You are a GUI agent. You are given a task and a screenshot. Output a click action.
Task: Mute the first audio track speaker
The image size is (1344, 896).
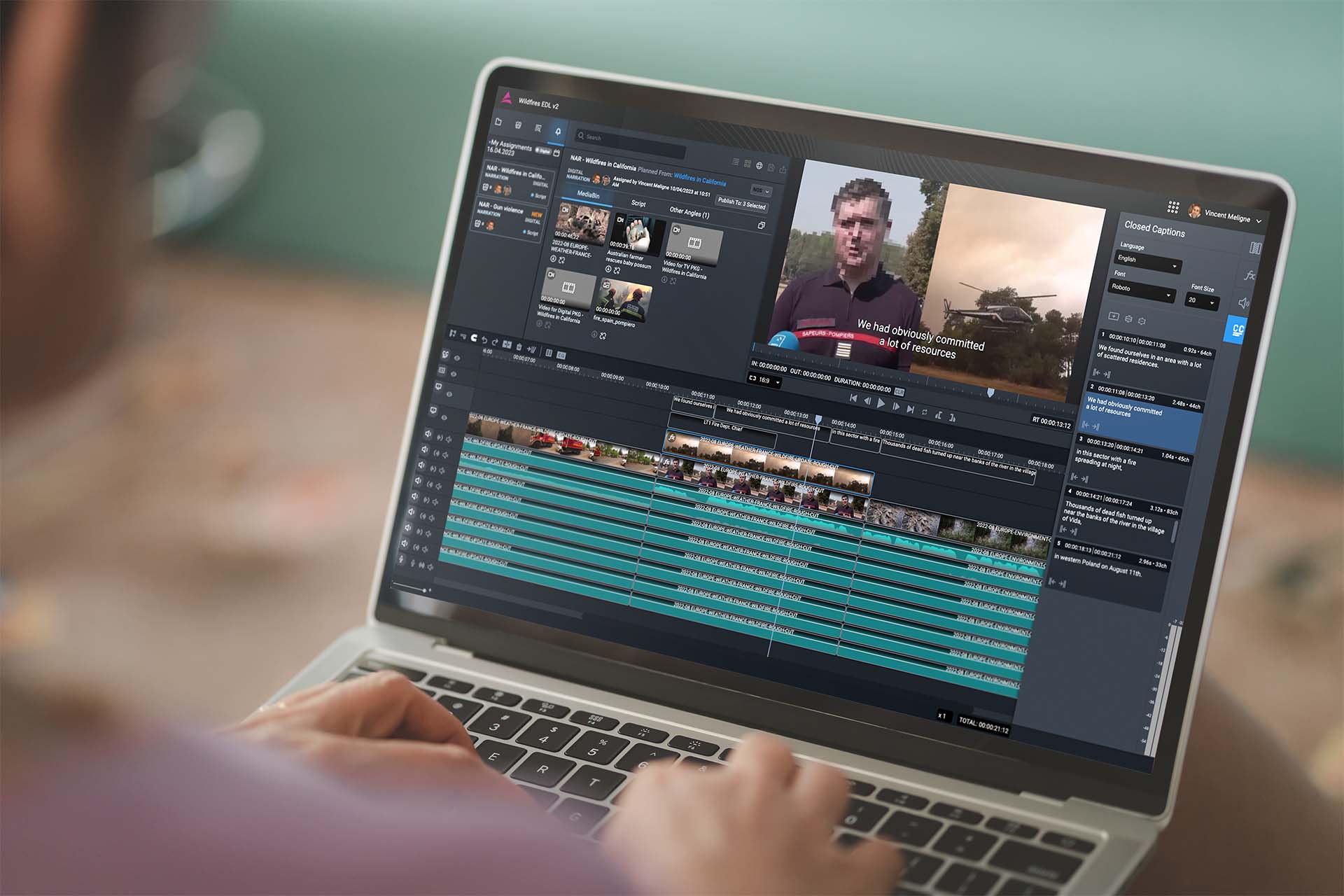427,434
